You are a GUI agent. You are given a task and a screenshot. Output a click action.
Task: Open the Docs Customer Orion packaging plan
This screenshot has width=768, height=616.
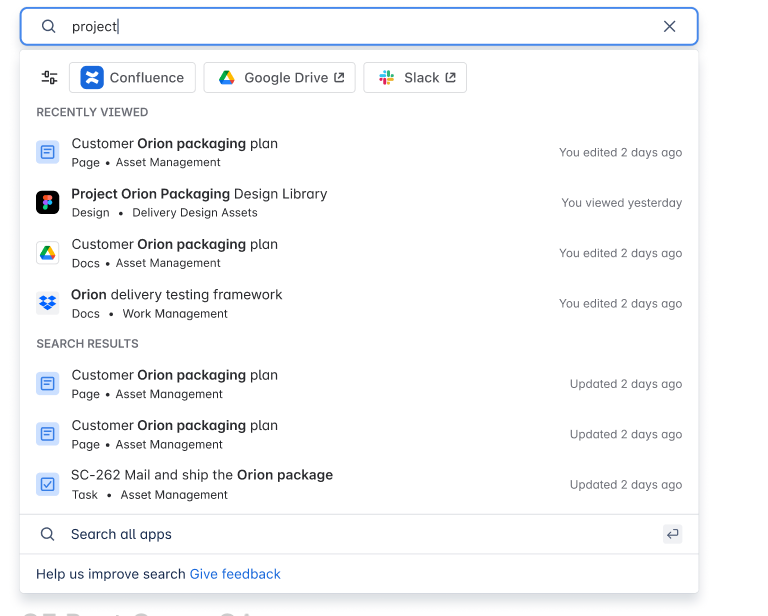tap(359, 253)
